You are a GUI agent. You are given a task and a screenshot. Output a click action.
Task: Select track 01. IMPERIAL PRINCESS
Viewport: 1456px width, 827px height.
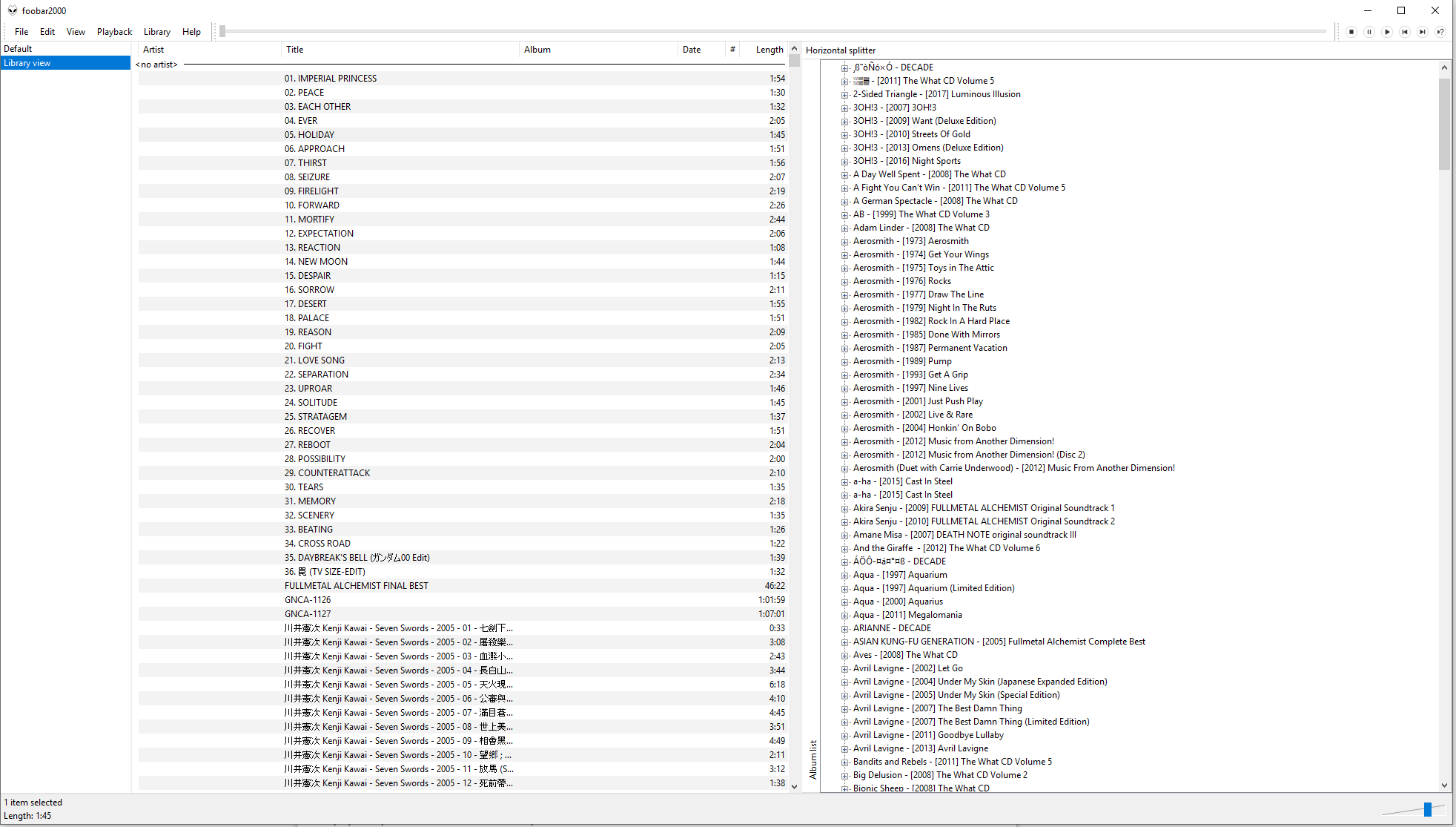coord(463,79)
